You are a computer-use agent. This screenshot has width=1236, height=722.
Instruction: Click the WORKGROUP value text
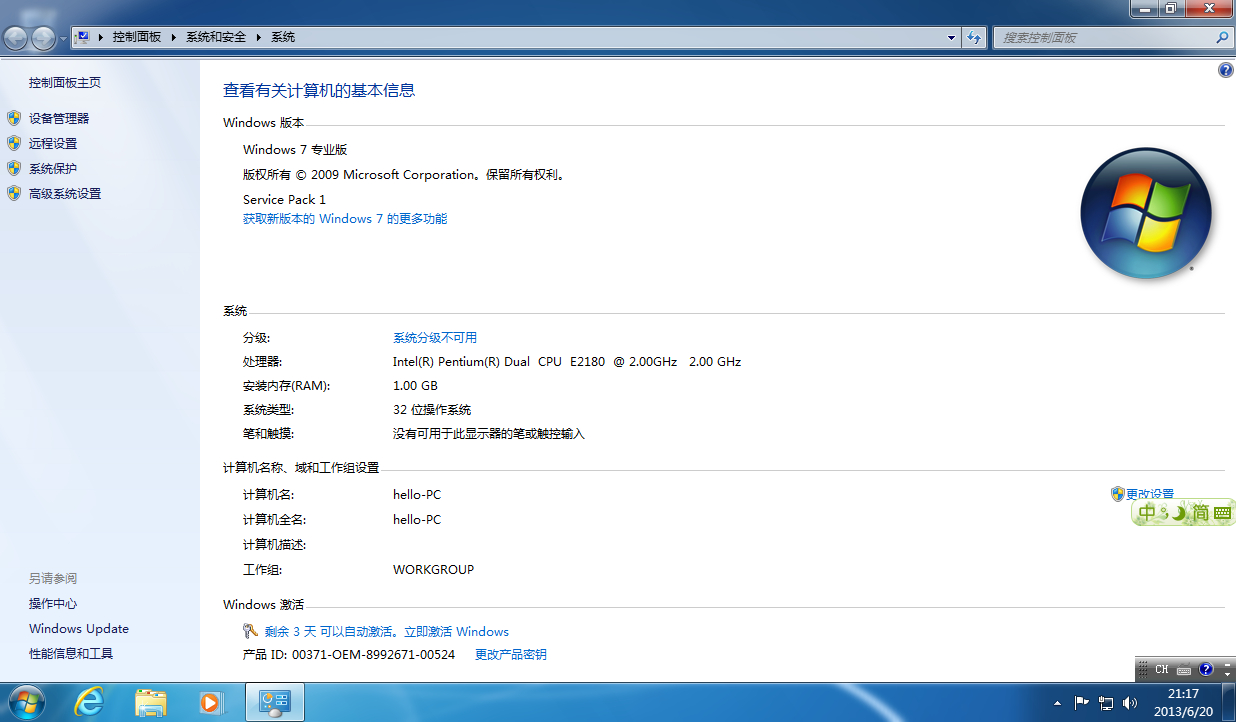click(x=434, y=569)
